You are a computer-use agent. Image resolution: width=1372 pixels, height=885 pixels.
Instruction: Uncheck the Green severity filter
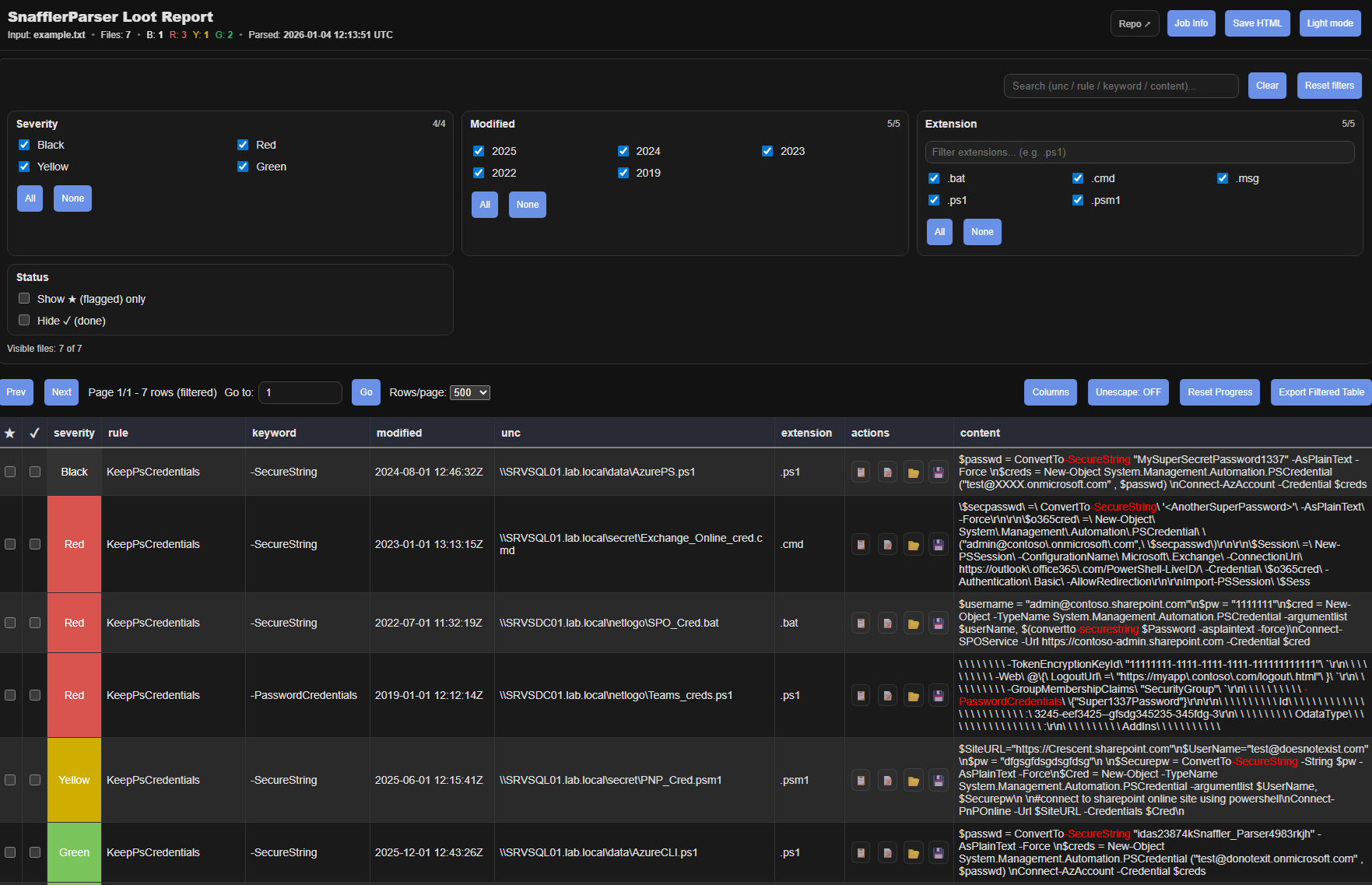tap(243, 167)
